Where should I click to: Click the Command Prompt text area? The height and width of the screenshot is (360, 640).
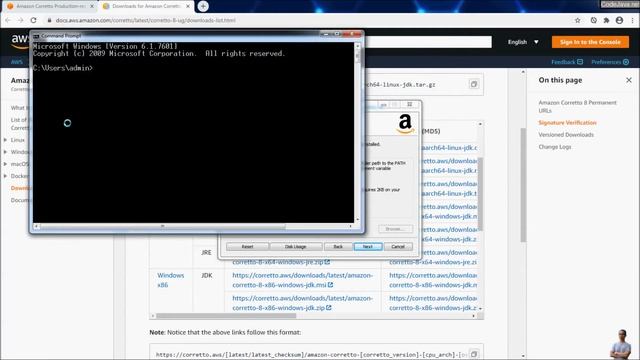[193, 133]
